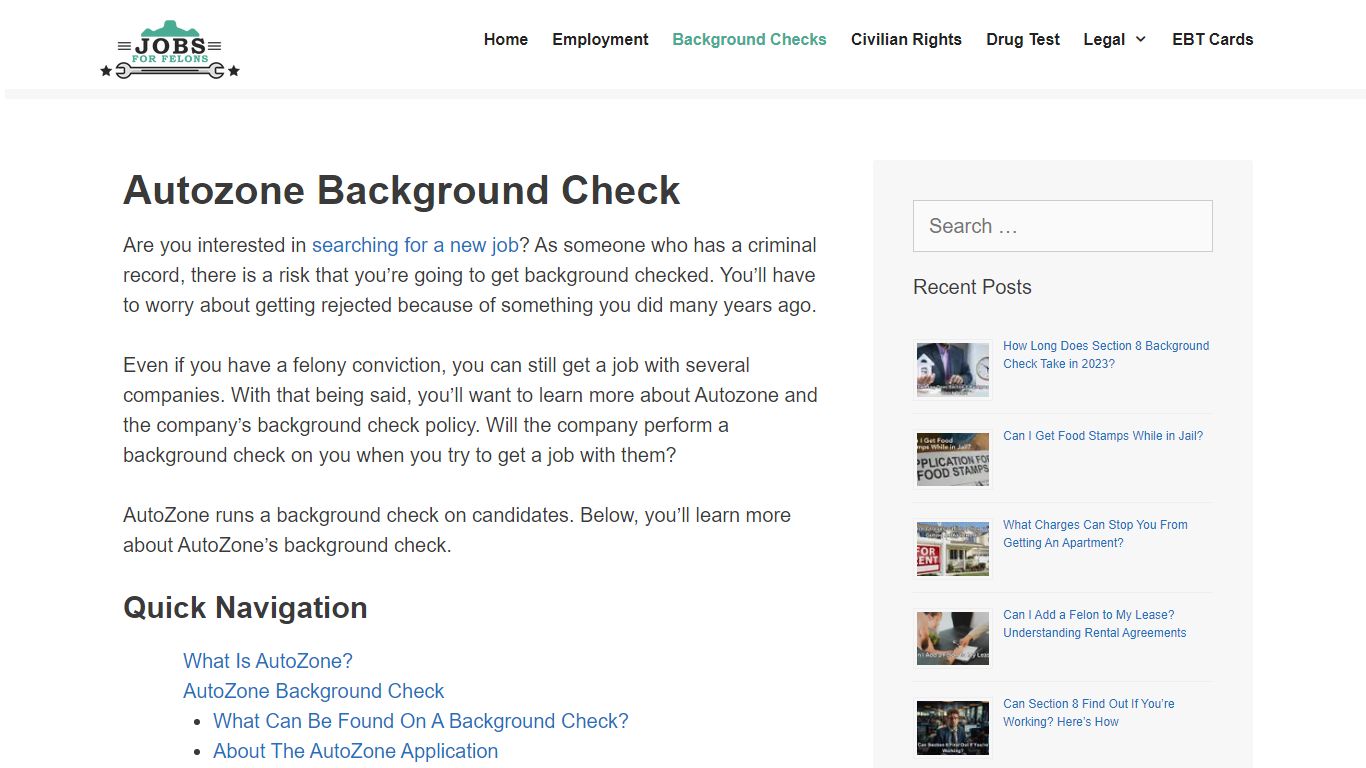Click the 'Recent Posts' sidebar heading
The height and width of the screenshot is (768, 1366).
click(972, 287)
